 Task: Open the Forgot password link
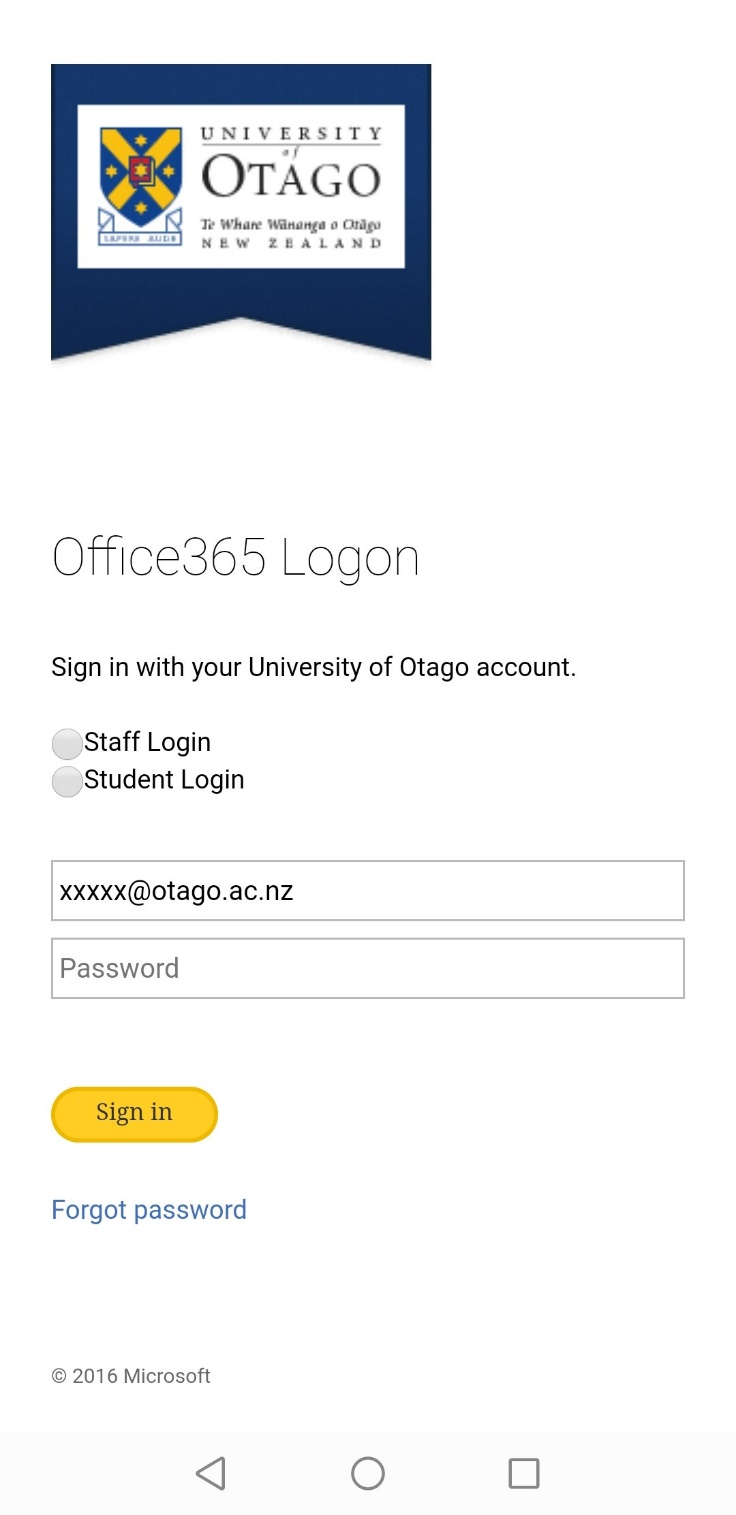click(x=149, y=1210)
